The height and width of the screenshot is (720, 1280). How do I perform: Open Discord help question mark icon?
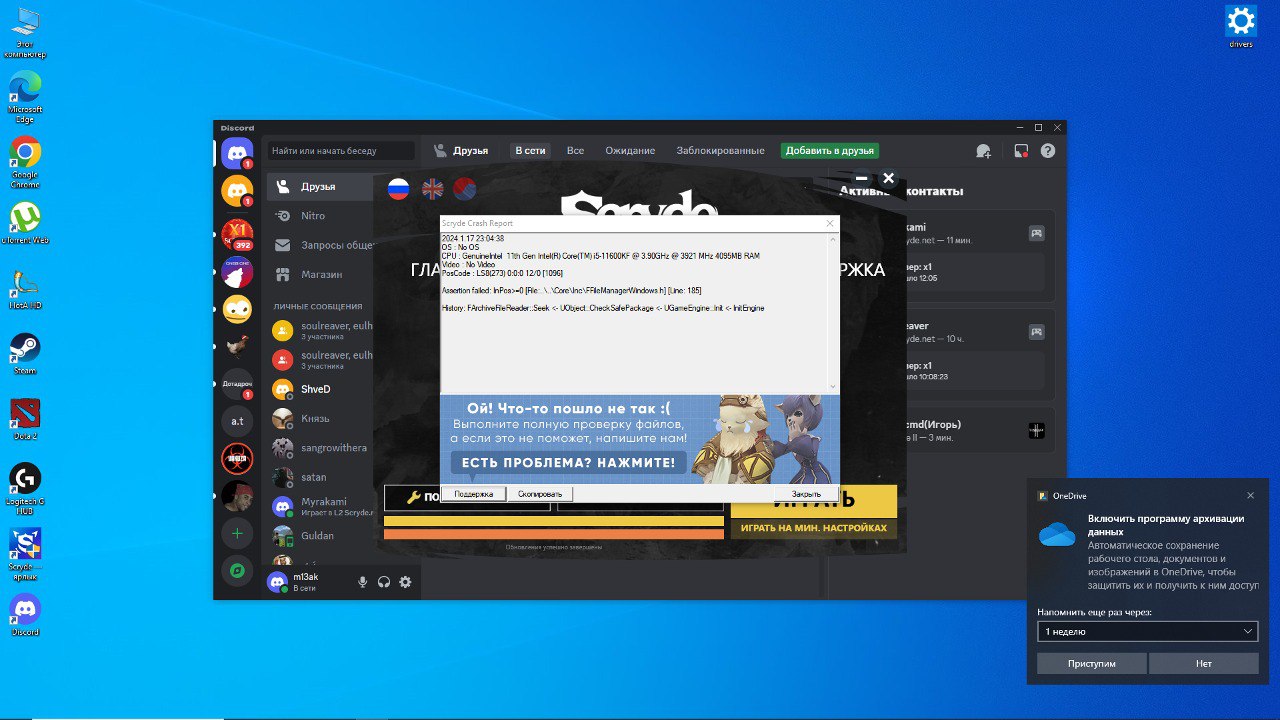[1048, 151]
